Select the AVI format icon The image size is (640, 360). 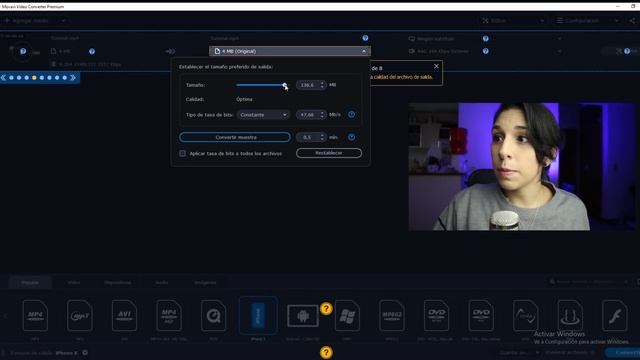124,316
